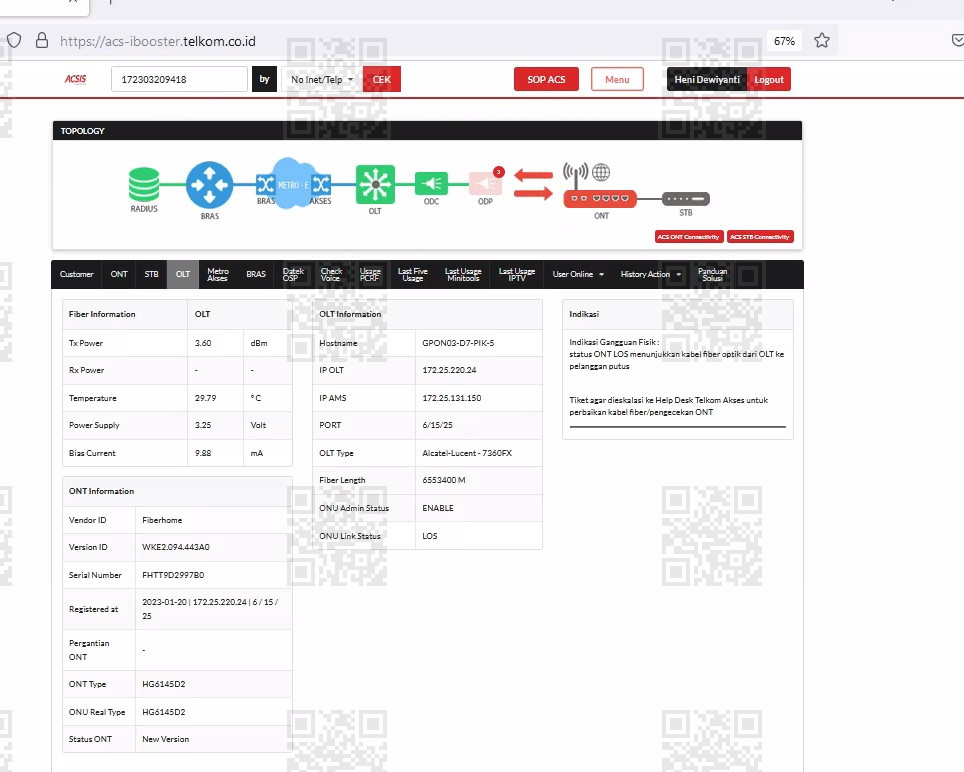964x772 pixels.
Task: Click the SOP ACS button
Action: point(546,79)
